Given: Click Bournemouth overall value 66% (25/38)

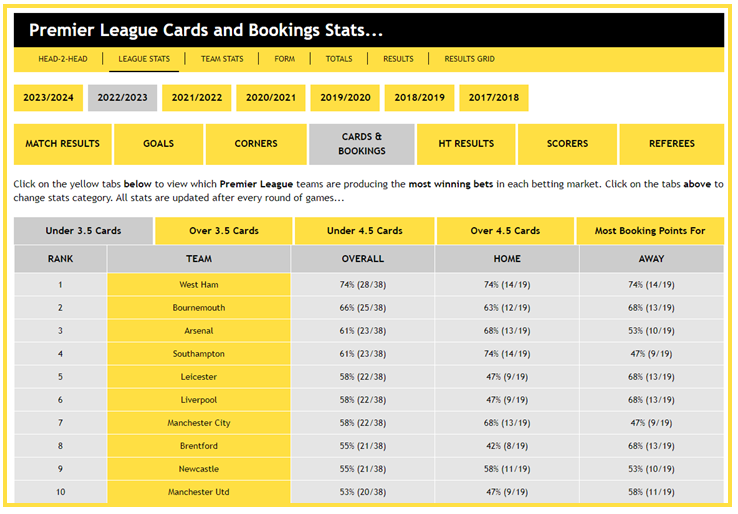Looking at the screenshot, I should 362,308.
